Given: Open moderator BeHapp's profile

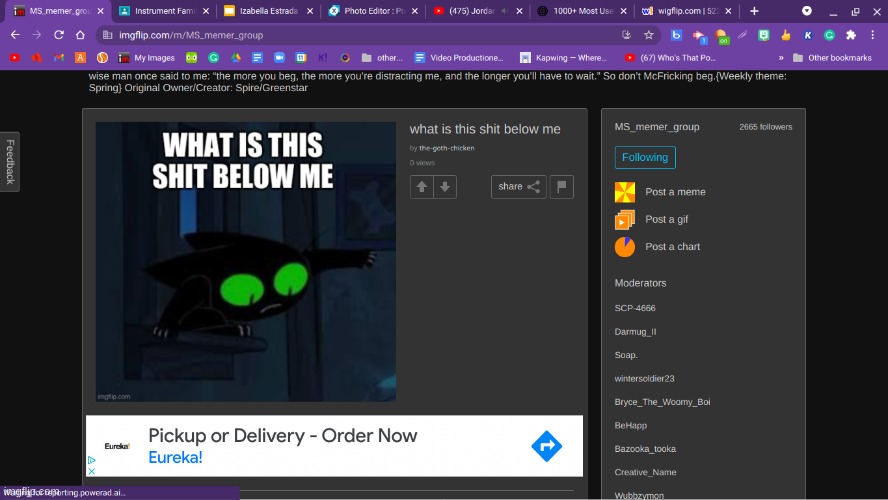Looking at the screenshot, I should 630,425.
